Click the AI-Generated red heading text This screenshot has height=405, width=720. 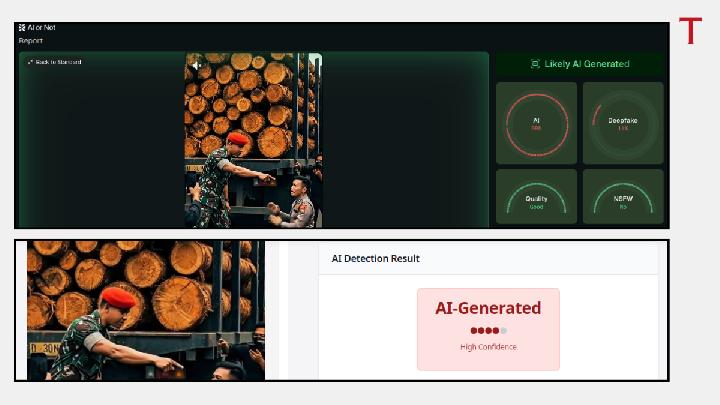[x=488, y=308]
